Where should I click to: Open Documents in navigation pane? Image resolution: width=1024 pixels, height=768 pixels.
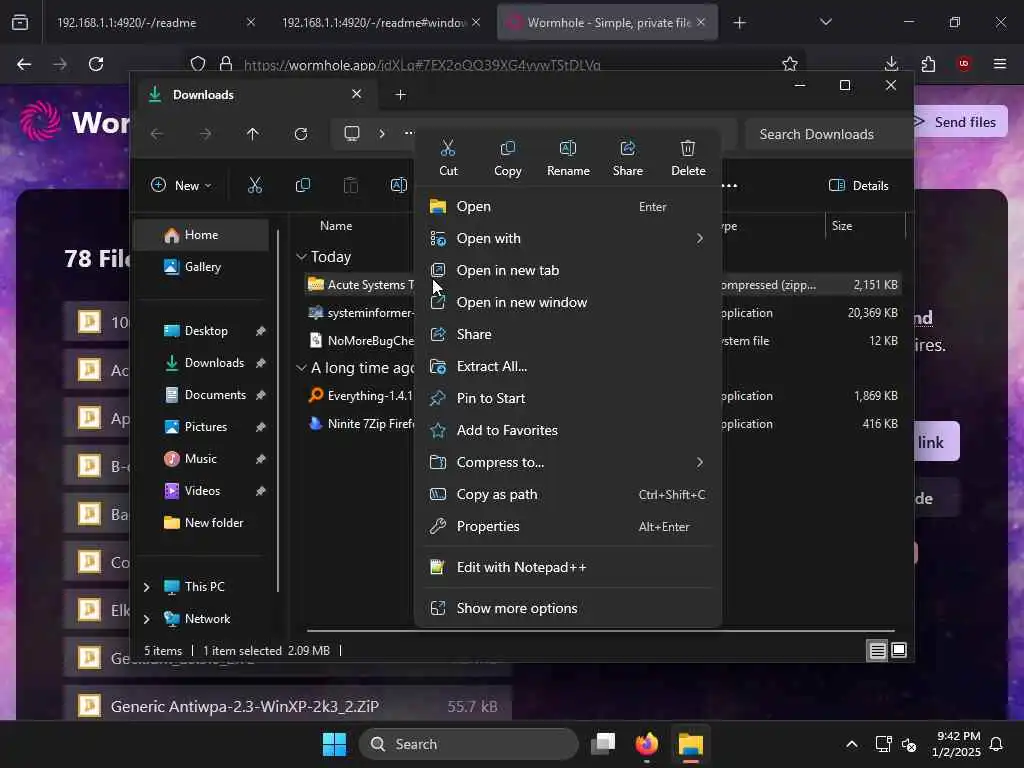coord(201,395)
